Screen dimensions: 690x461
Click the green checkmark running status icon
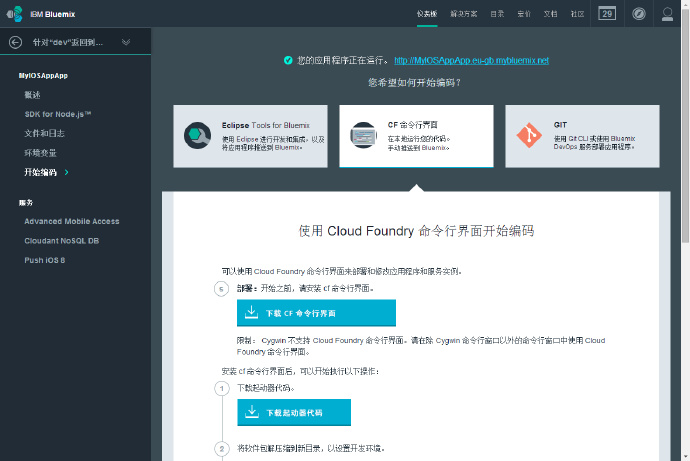[288, 60]
